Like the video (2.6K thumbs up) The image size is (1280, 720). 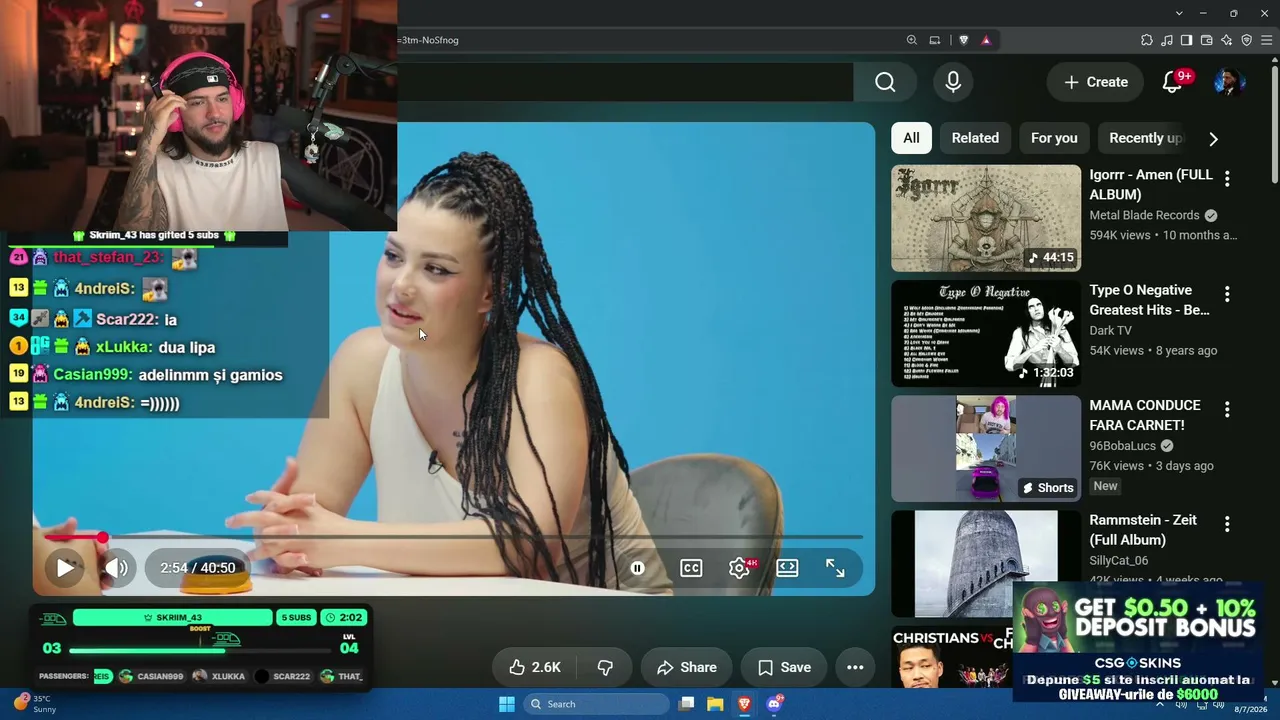534,667
